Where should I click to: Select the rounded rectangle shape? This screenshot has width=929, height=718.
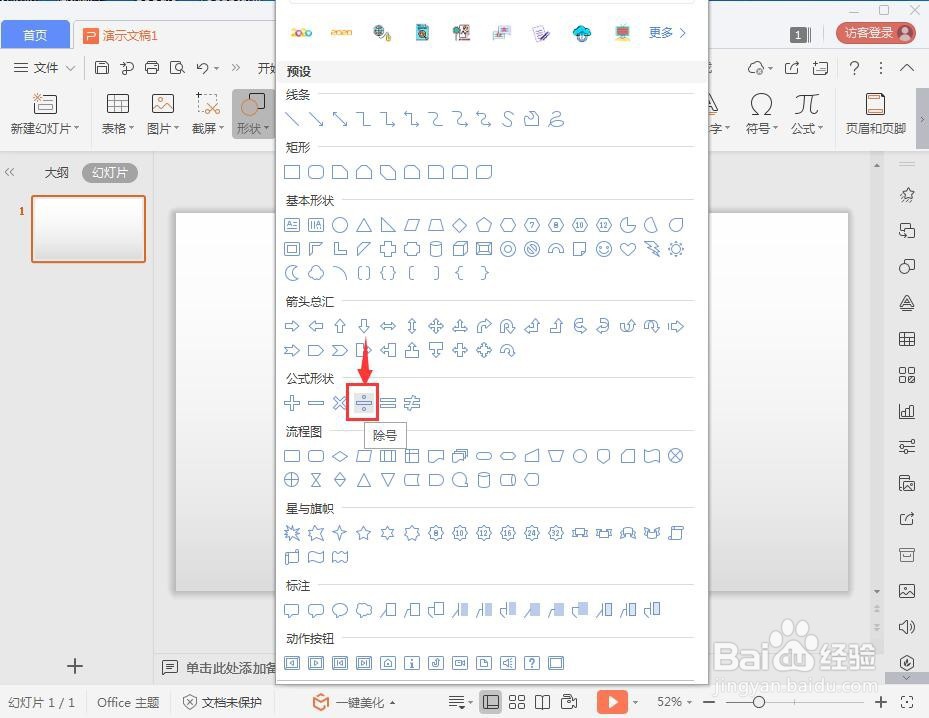pos(316,172)
